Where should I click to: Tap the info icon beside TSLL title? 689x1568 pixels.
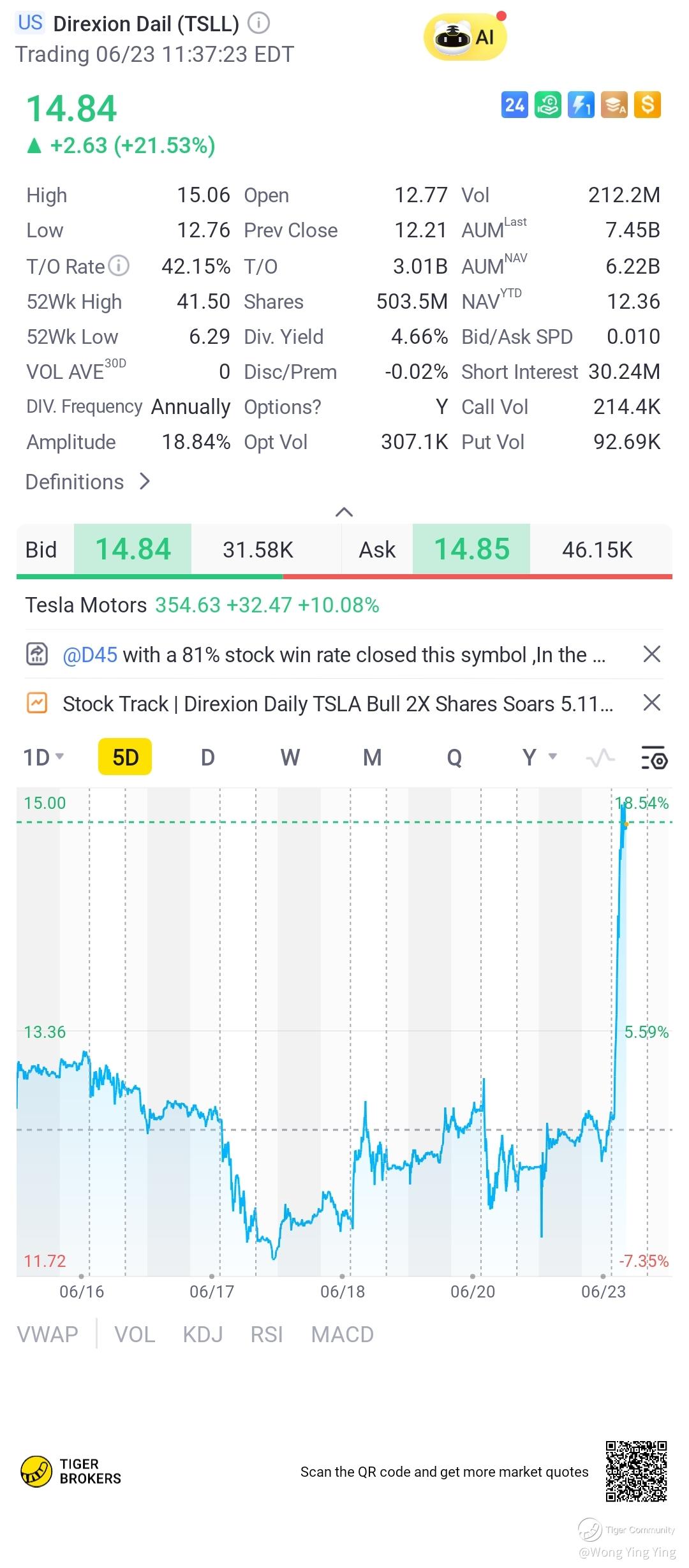(x=258, y=24)
